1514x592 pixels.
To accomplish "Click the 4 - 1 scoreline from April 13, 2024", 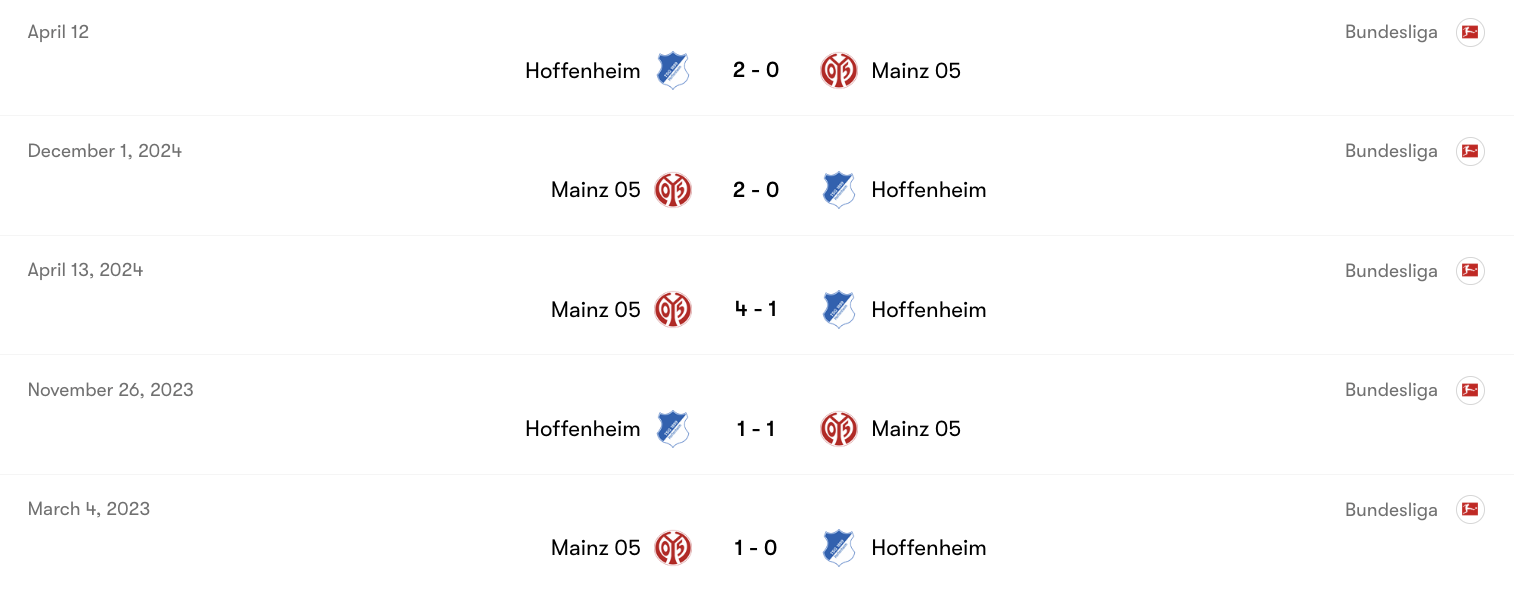I will tap(755, 309).
